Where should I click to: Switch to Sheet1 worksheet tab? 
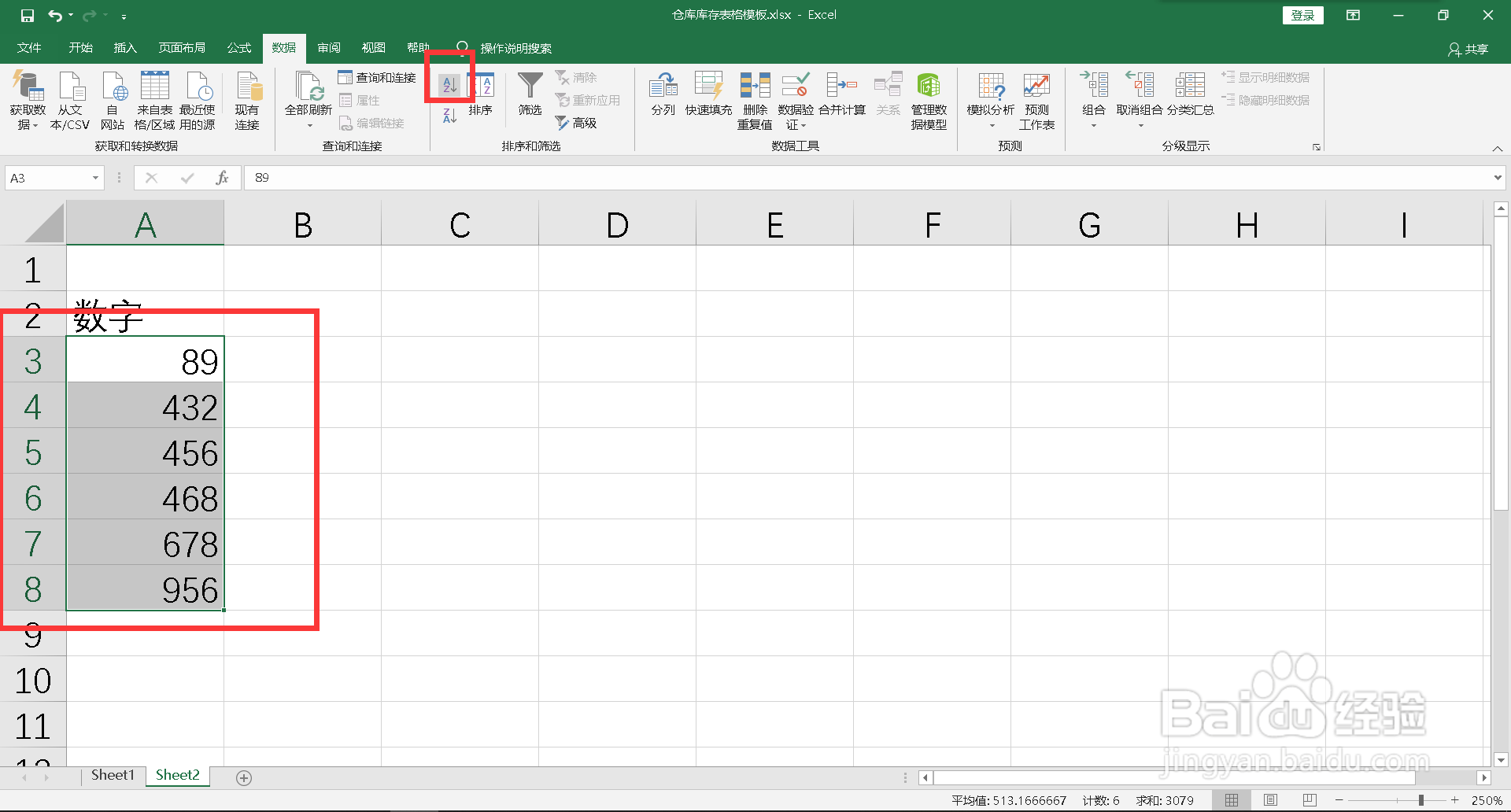click(113, 776)
